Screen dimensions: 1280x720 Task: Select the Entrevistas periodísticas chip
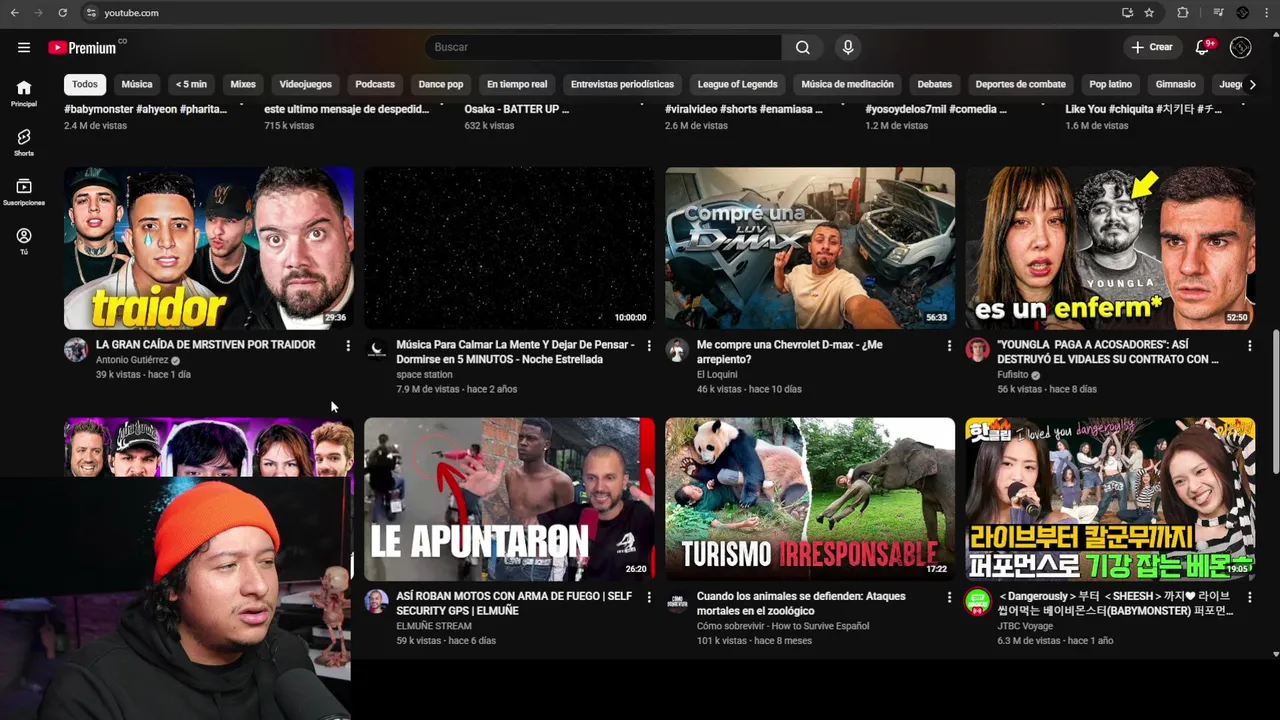point(622,85)
